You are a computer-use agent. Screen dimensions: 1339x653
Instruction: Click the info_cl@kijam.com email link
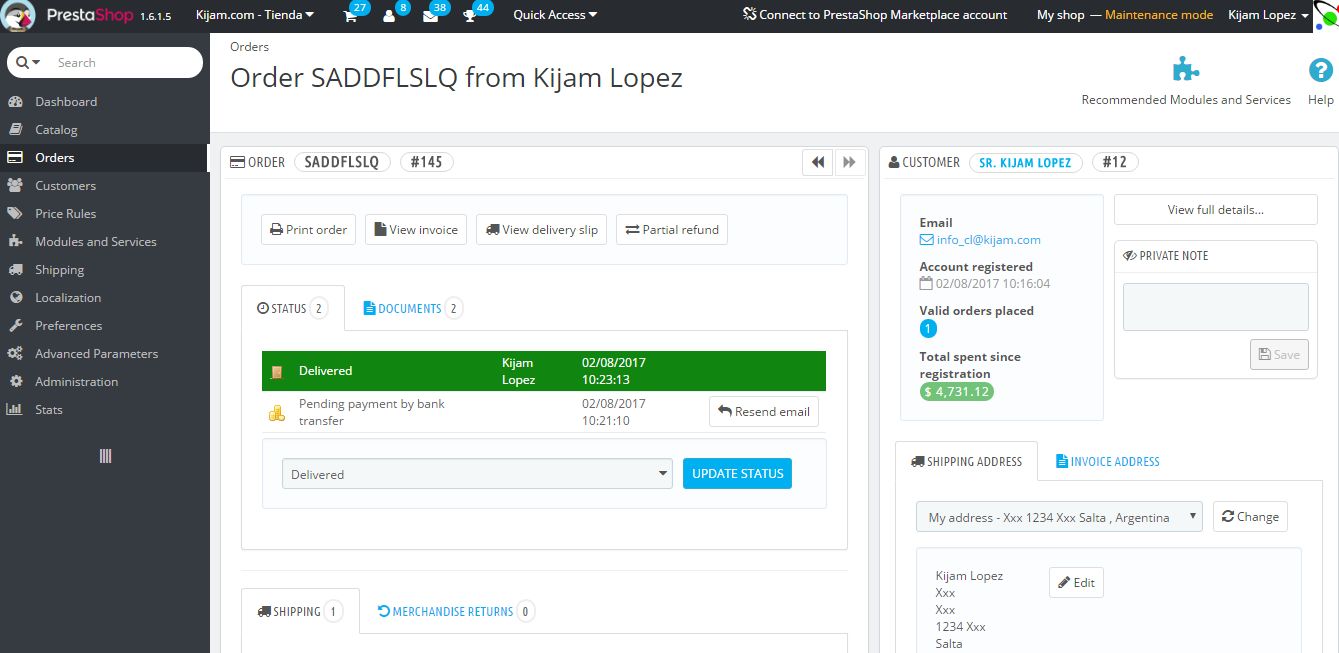pos(989,240)
